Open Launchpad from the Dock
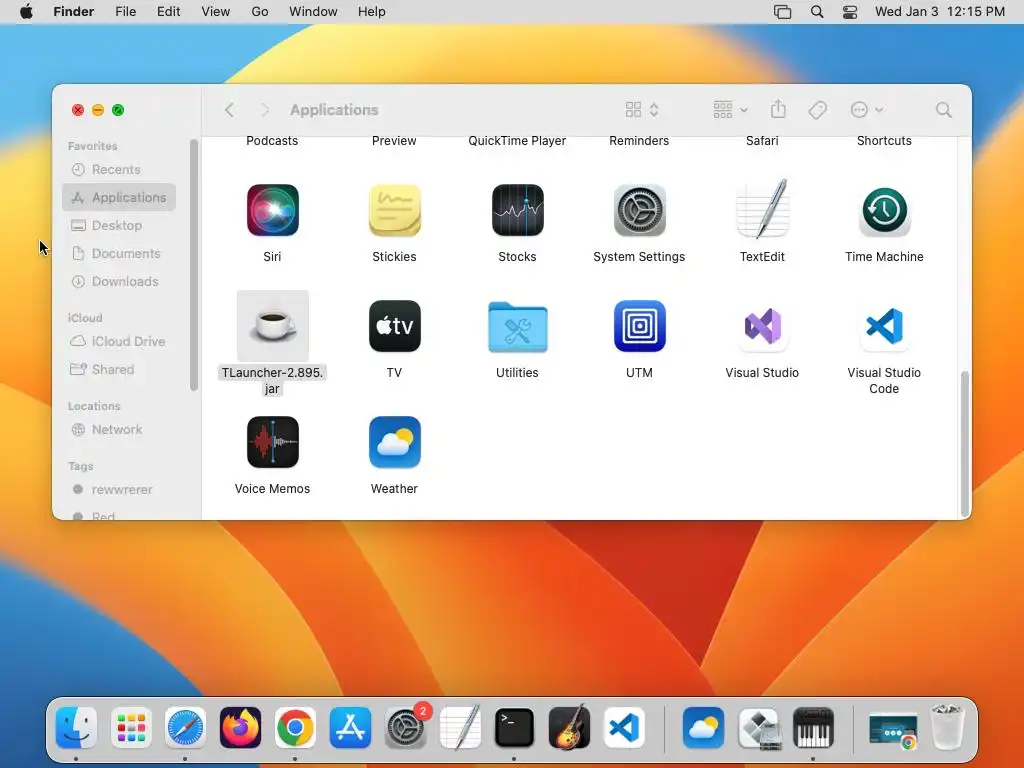This screenshot has height=768, width=1024. 131,728
